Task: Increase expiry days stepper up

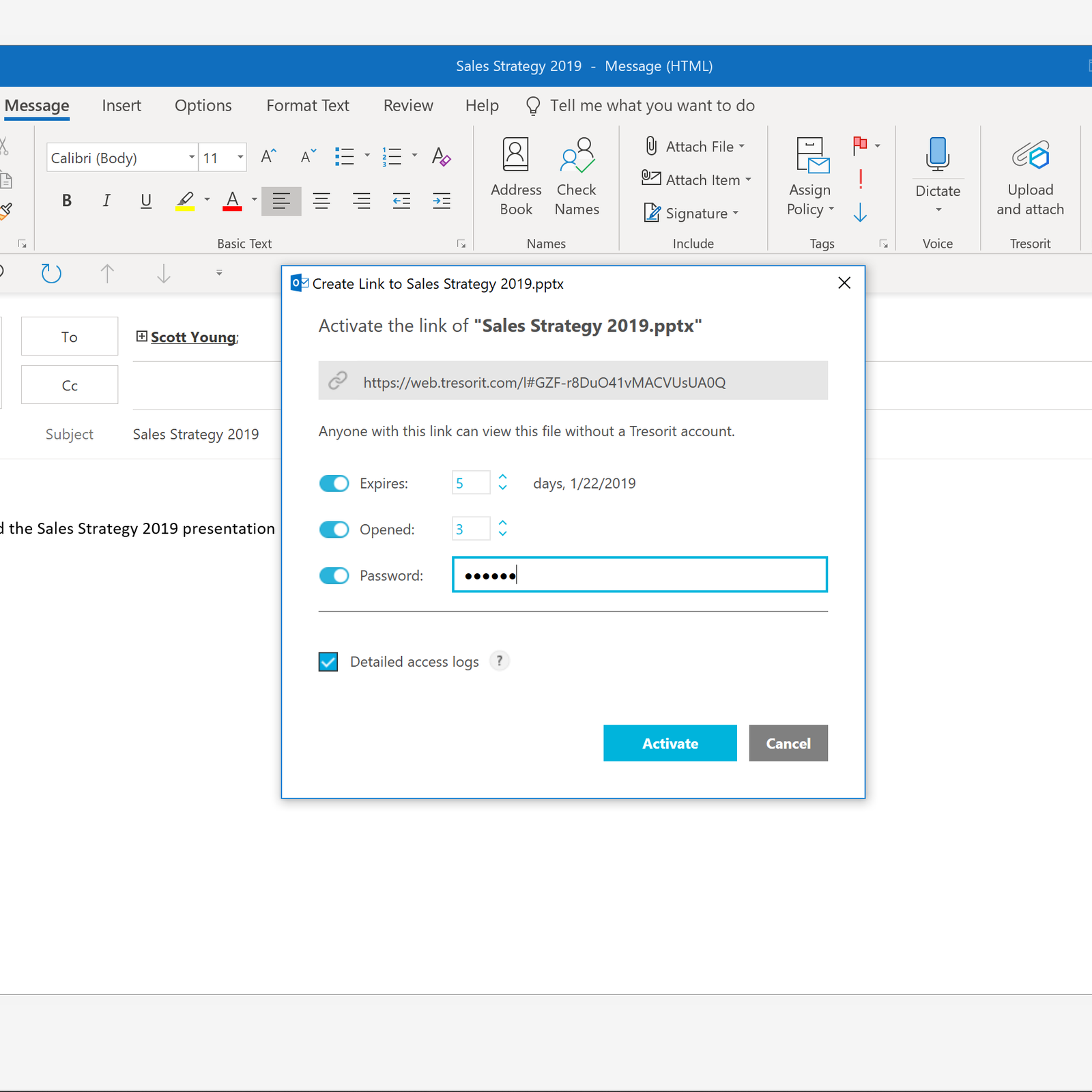Action: point(503,477)
